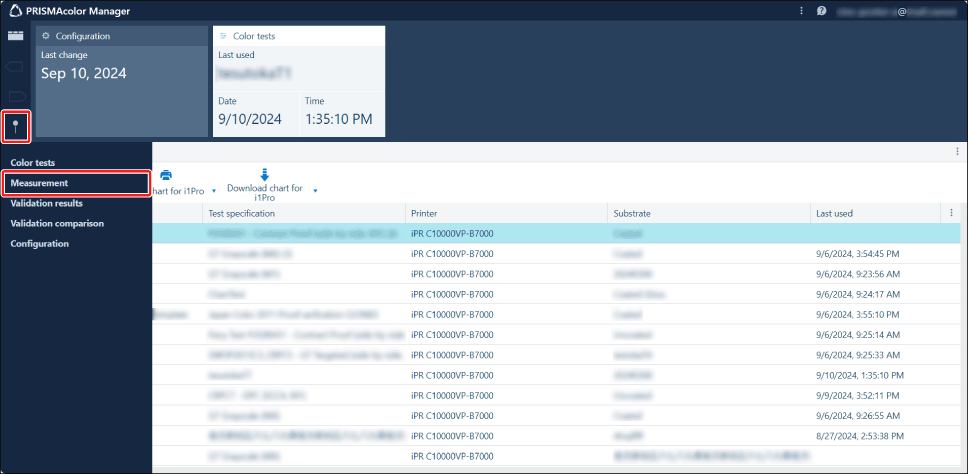Open the toolbar overflow three-dot menu

tap(957, 152)
